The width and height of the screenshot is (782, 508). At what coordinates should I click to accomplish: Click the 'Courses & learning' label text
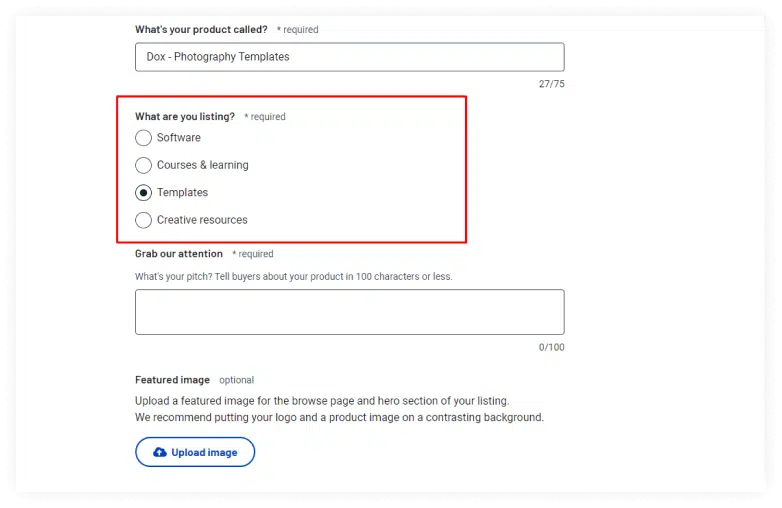tap(203, 165)
